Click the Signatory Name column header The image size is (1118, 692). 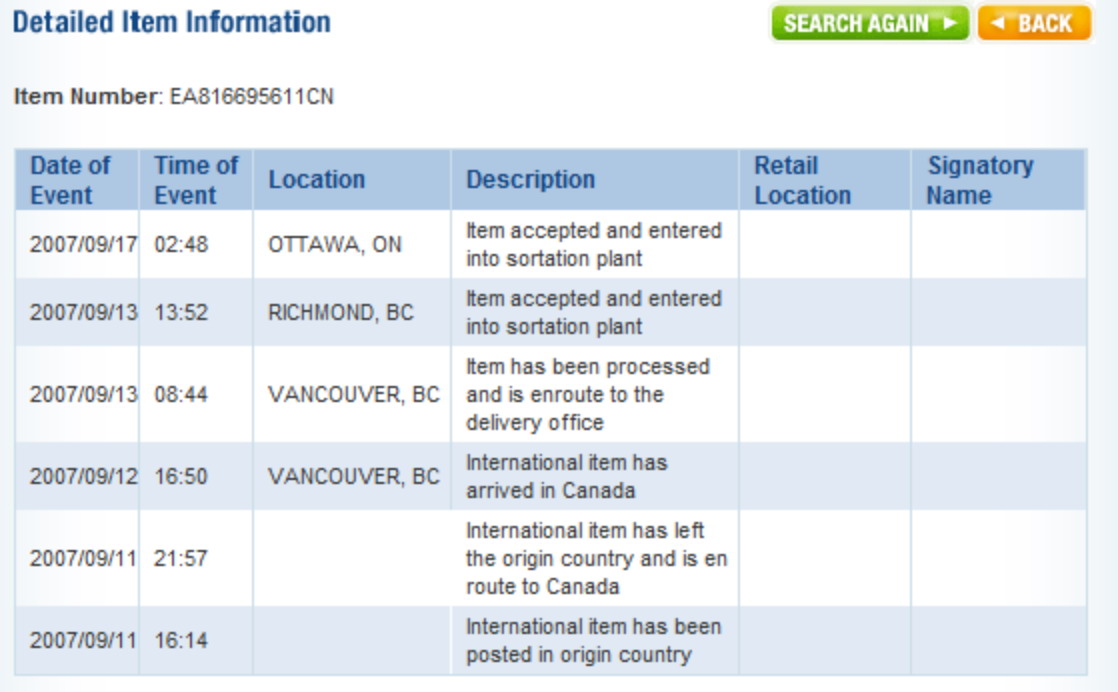980,180
